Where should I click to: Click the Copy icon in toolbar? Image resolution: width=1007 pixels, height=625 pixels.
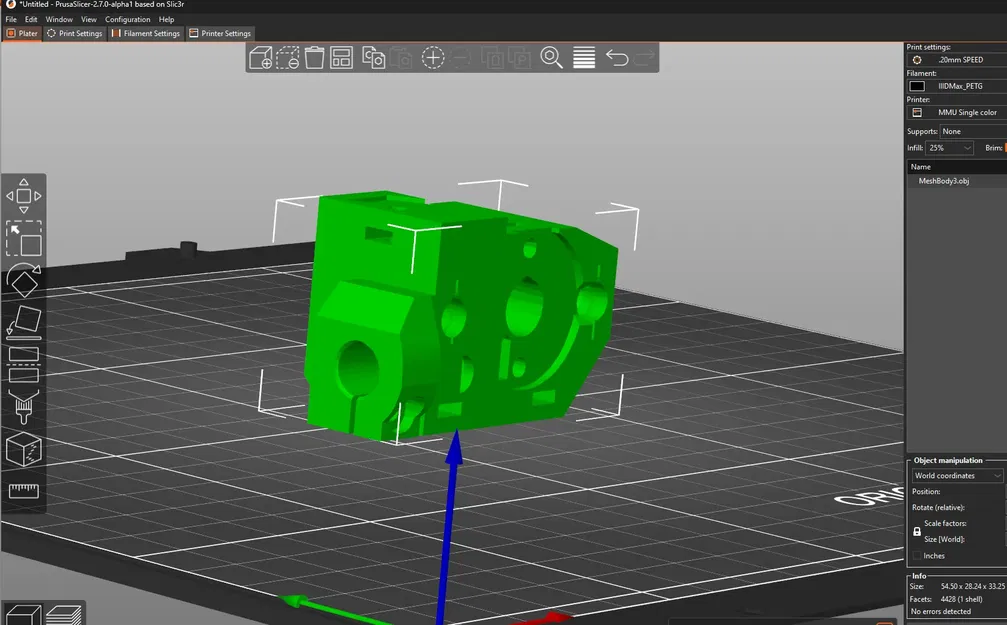[373, 58]
